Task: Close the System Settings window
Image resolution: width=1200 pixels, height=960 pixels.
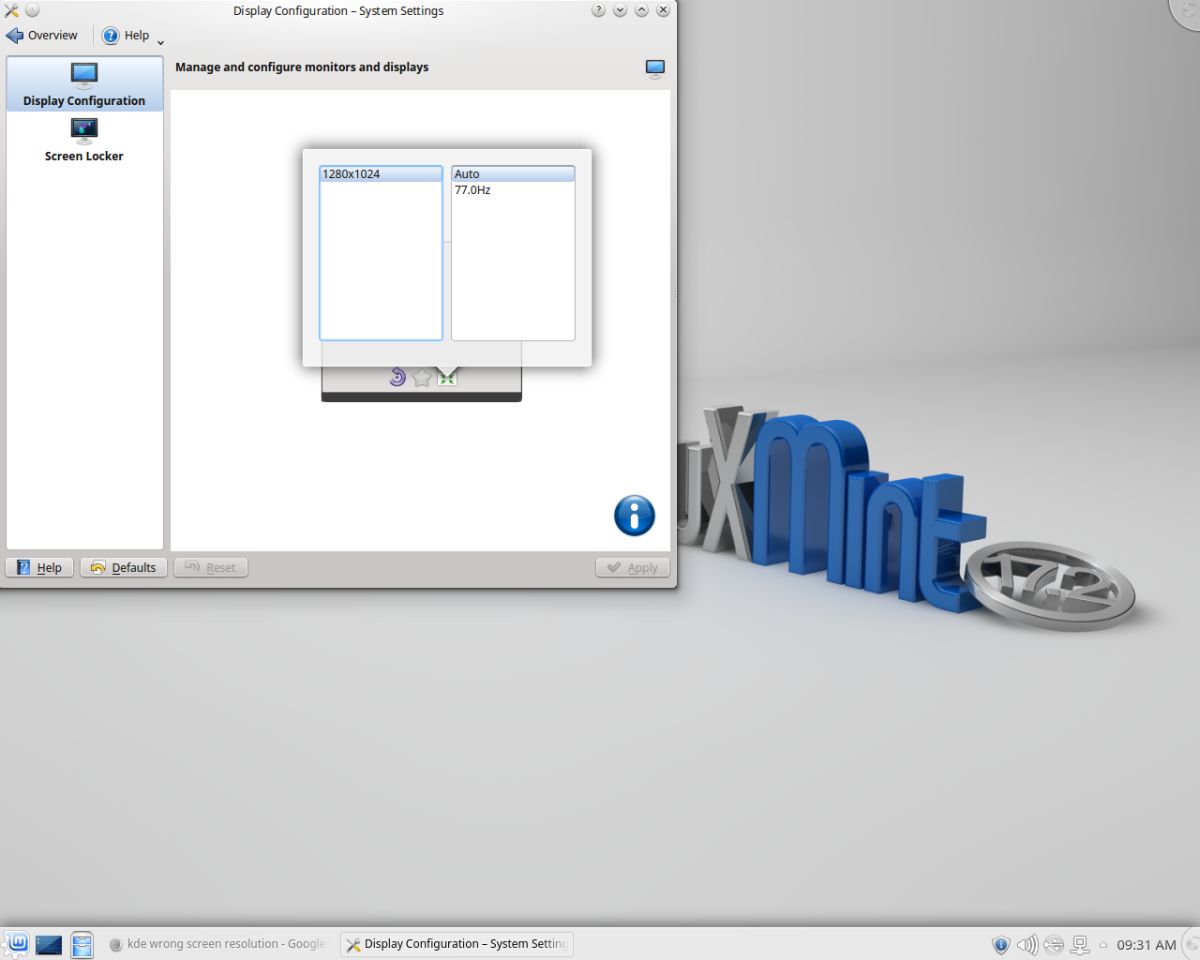Action: [x=663, y=11]
